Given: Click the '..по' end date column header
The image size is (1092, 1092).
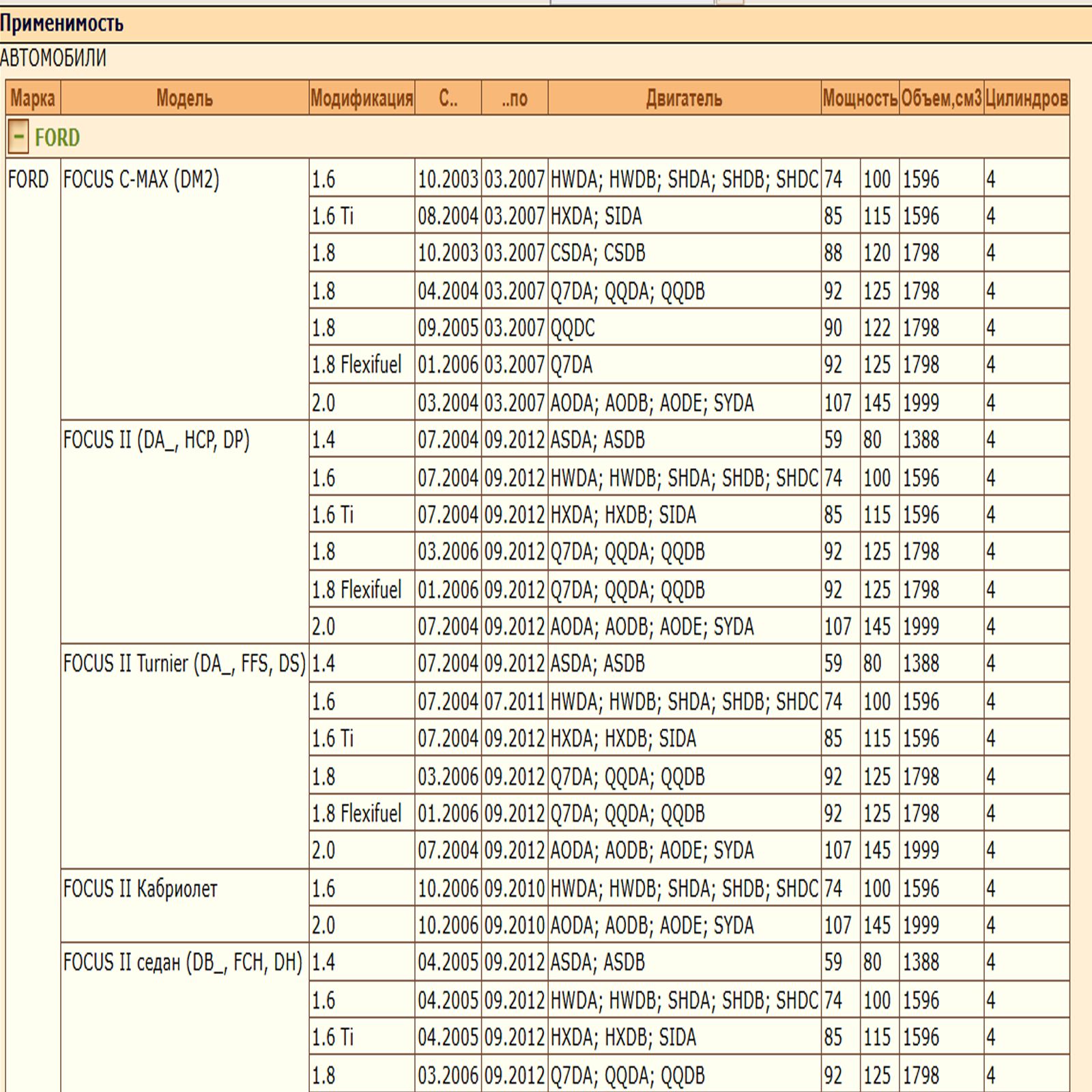Looking at the screenshot, I should [515, 98].
